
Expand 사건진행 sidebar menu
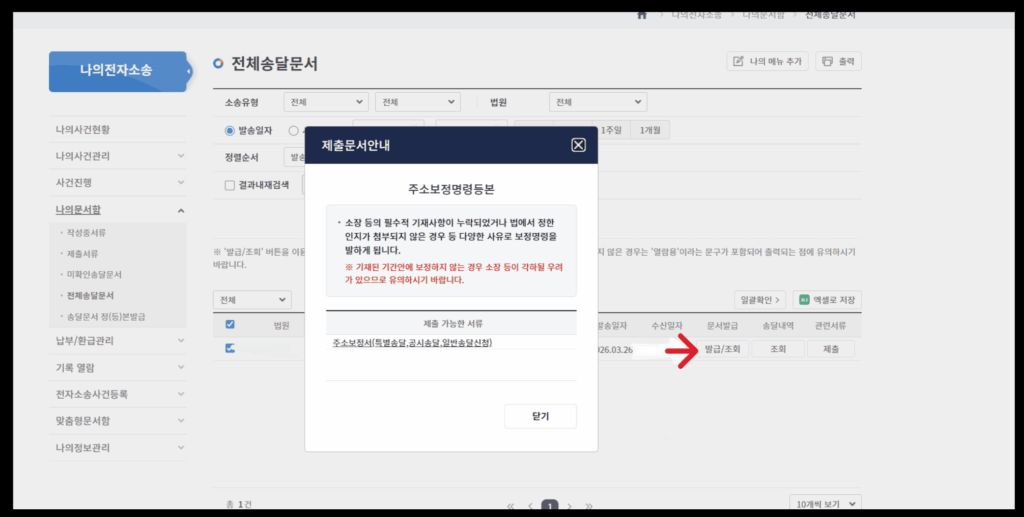118,183
